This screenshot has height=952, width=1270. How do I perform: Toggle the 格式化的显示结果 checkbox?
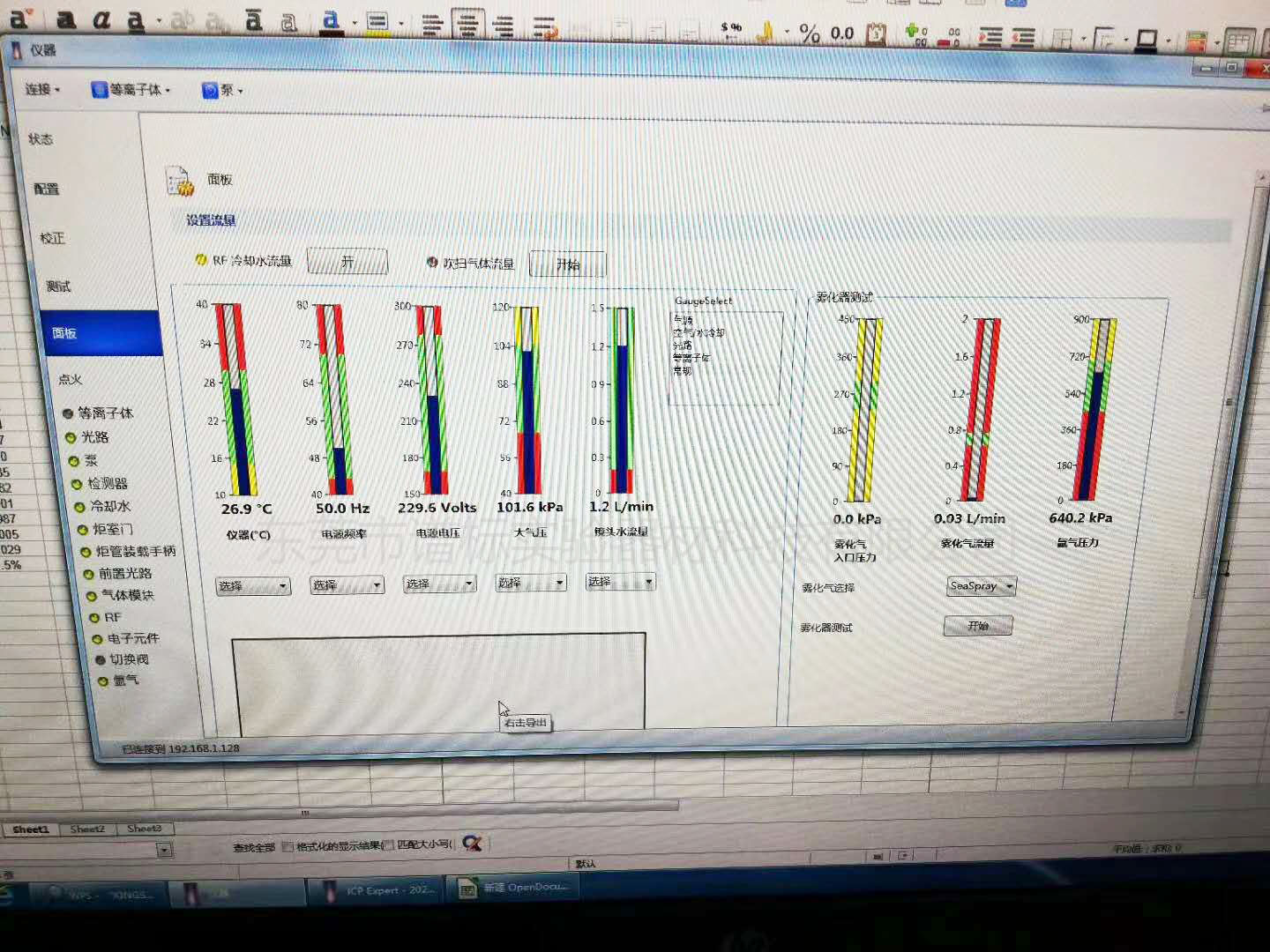click(288, 846)
